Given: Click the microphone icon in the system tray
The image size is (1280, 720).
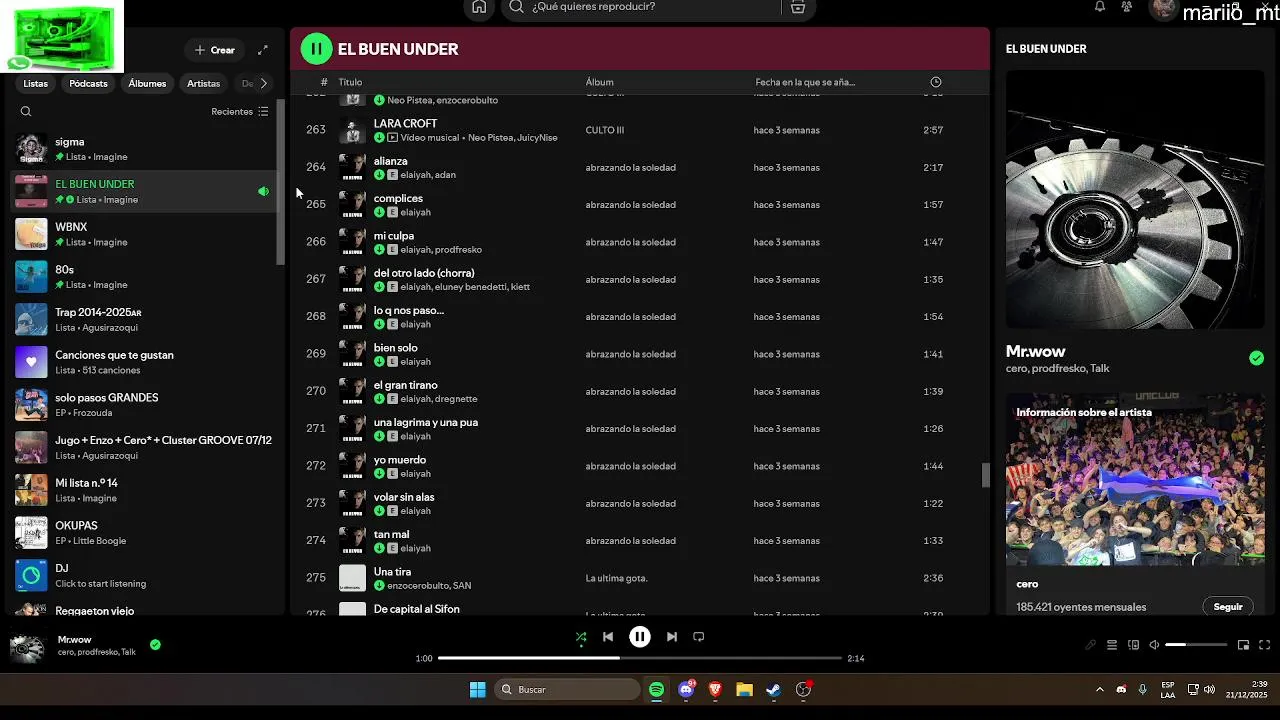Looking at the screenshot, I should click(1142, 689).
